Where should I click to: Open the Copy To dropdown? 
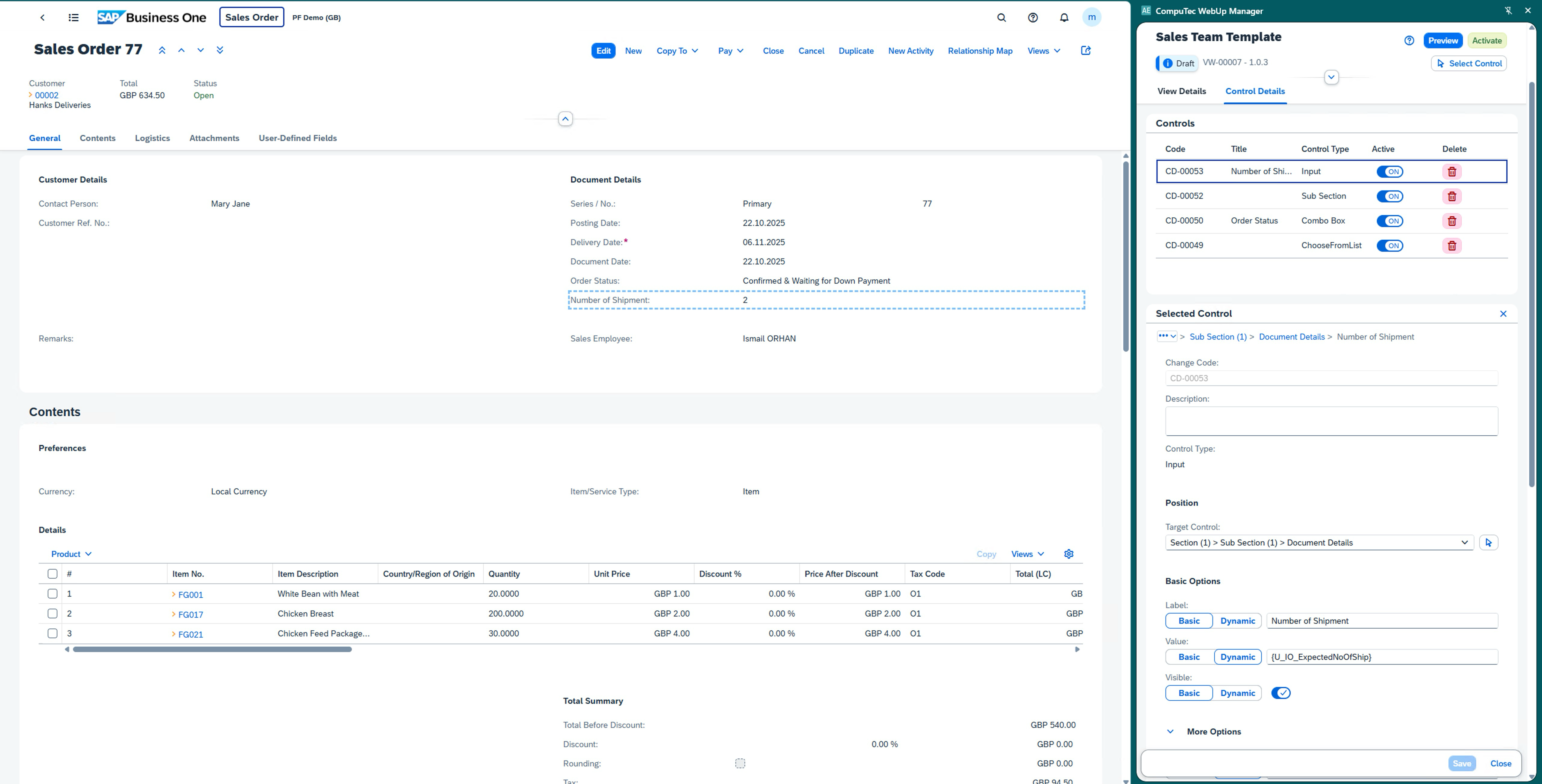[x=677, y=51]
